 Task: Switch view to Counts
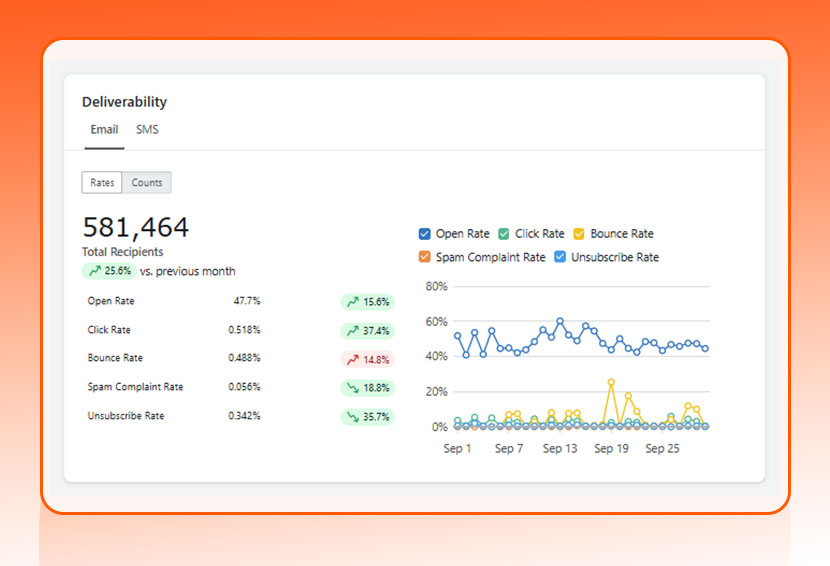(x=147, y=182)
